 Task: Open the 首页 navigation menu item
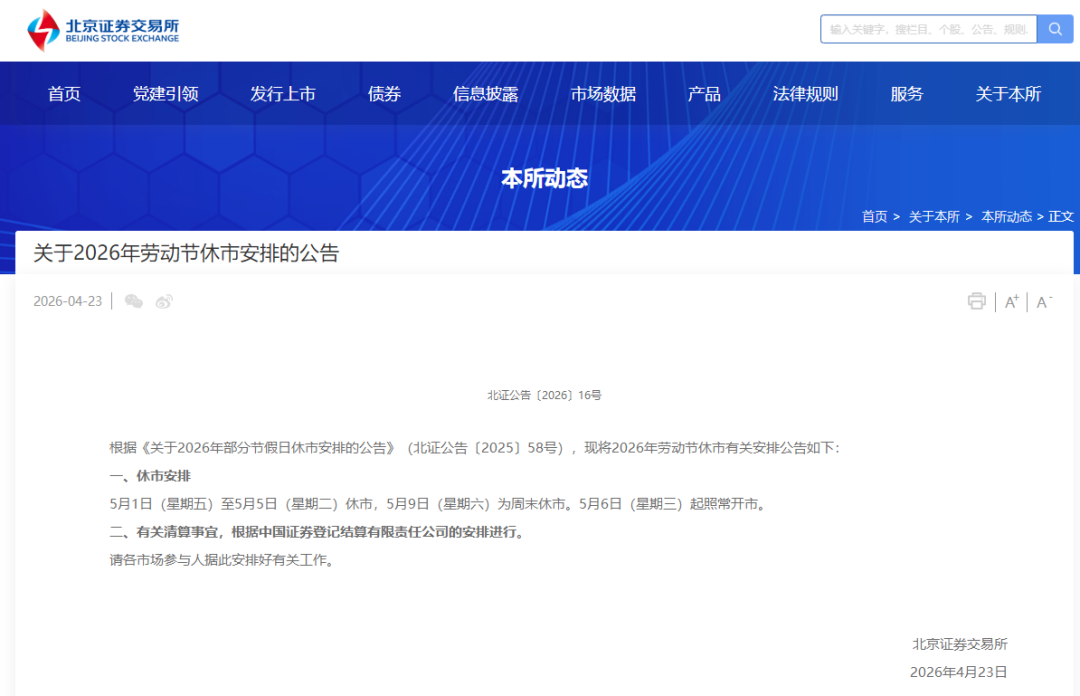64,94
